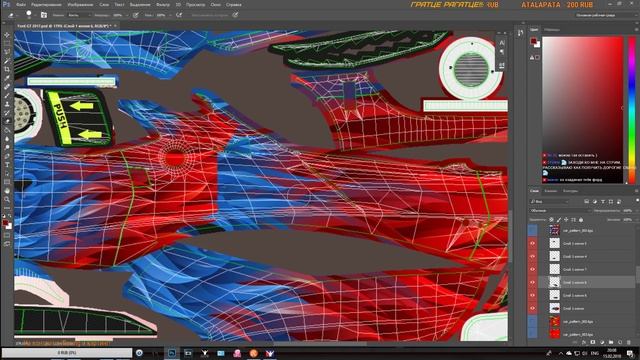Select the Hand tool
Screen dimensions: 640x360
(7, 191)
